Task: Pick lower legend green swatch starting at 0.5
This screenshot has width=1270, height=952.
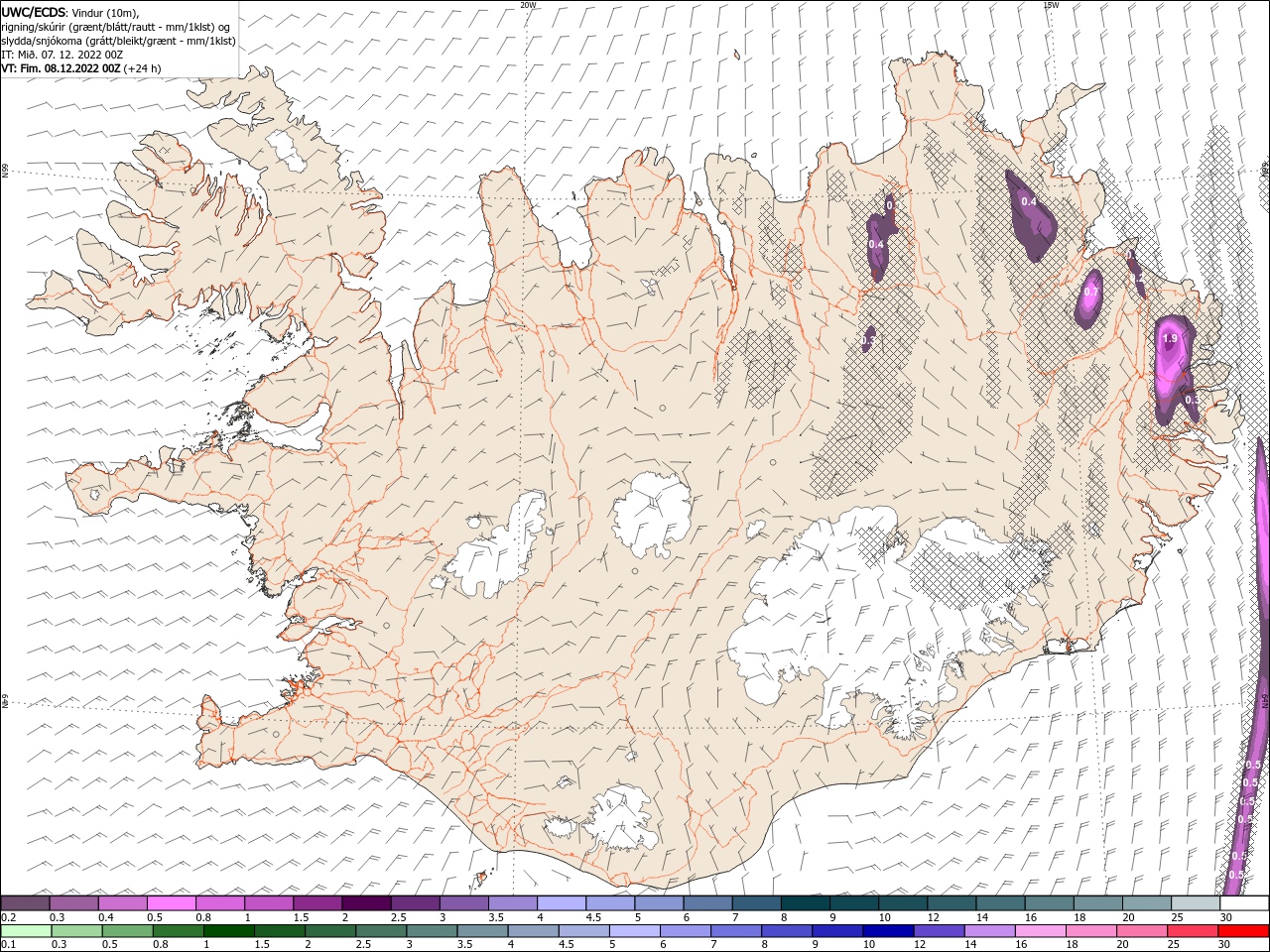Action: point(127,931)
